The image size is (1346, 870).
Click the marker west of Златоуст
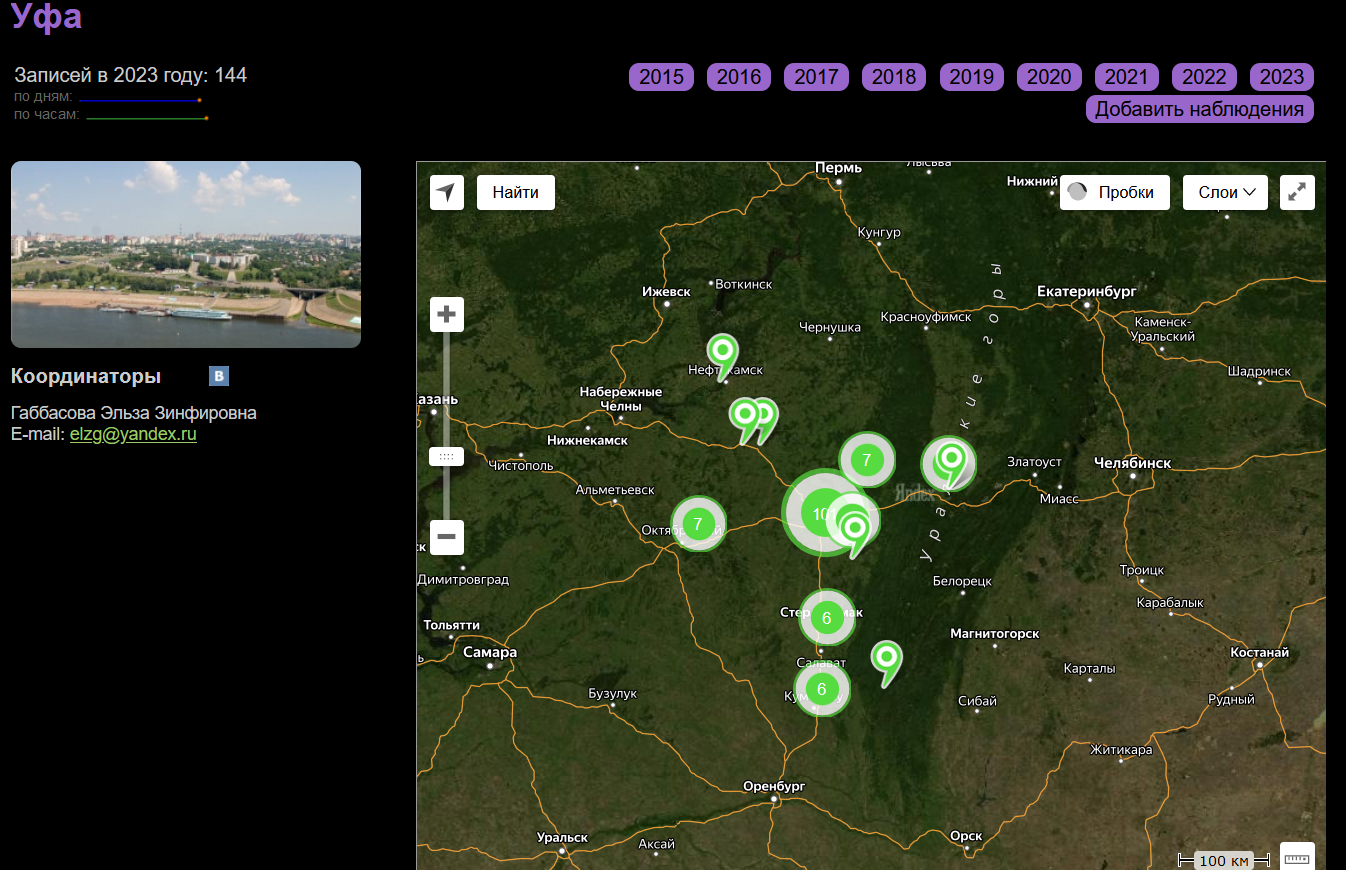[953, 462]
